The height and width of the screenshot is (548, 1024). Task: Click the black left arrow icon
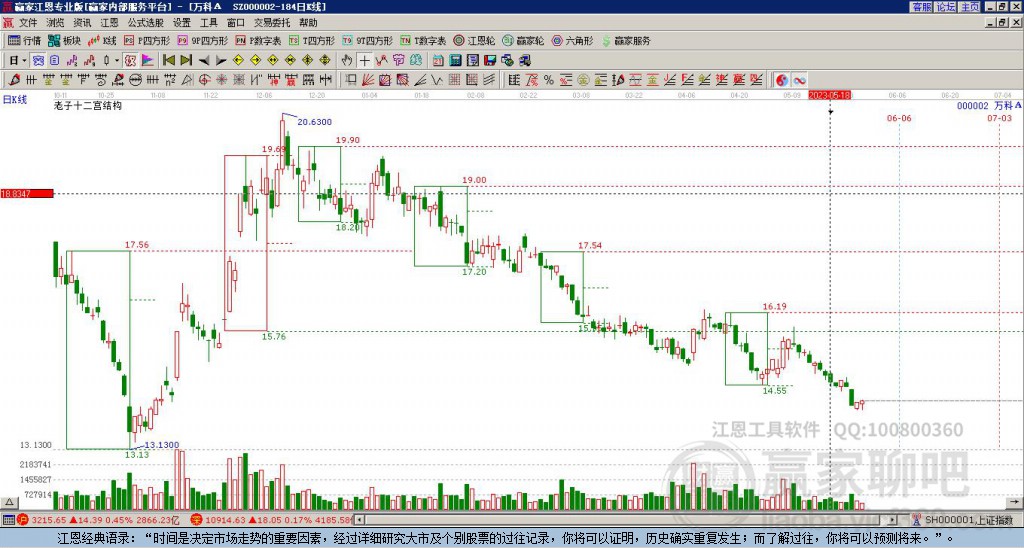pyautogui.click(x=203, y=61)
